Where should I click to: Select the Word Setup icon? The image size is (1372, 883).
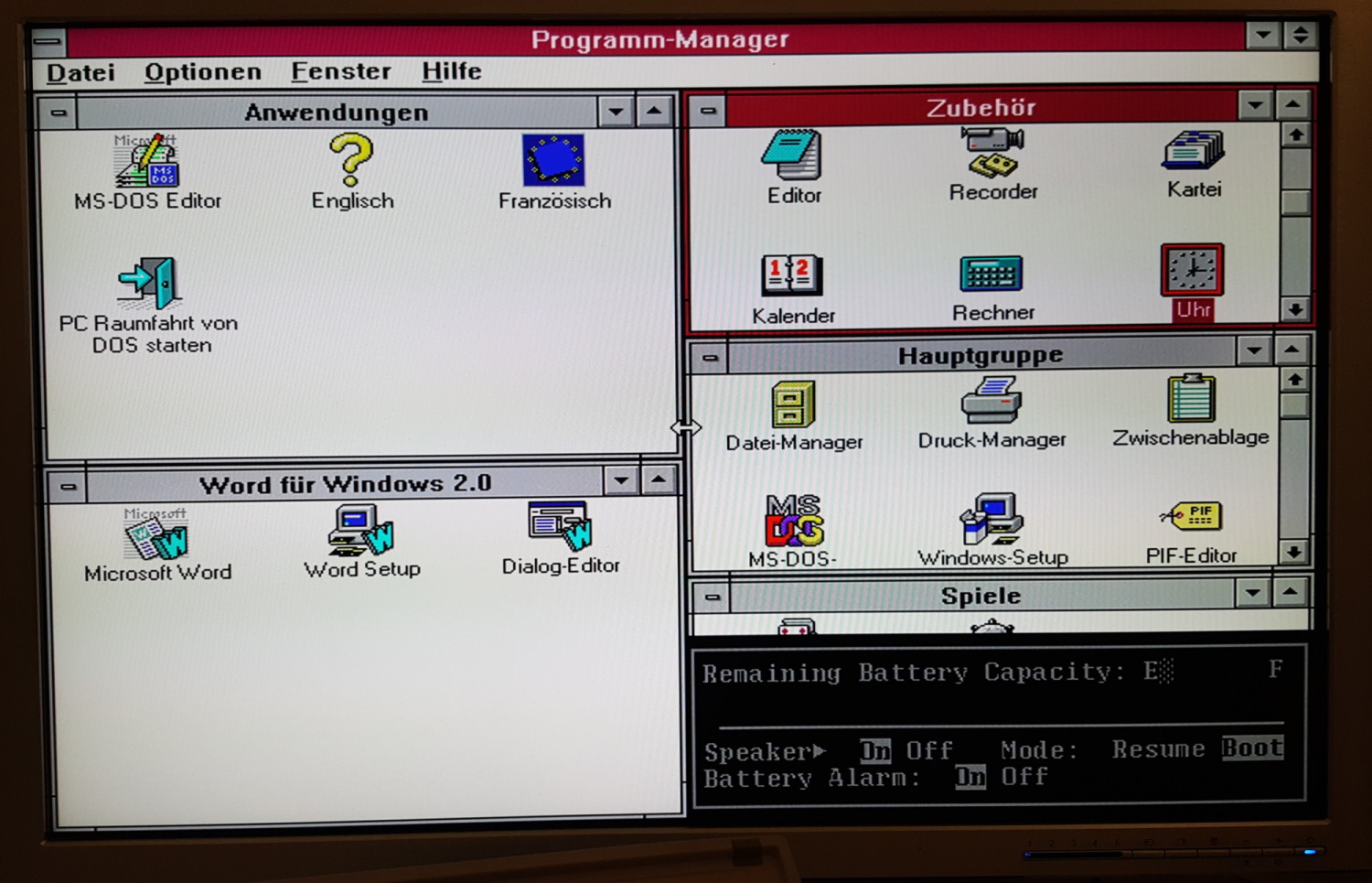click(x=360, y=531)
